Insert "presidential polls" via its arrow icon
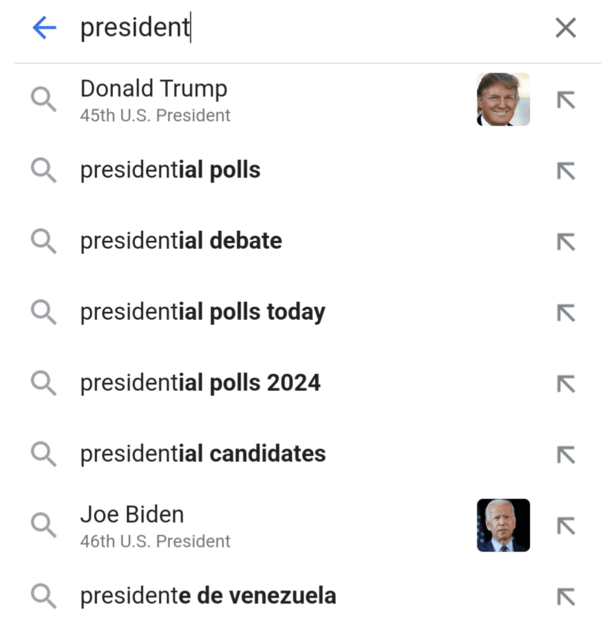 point(566,171)
